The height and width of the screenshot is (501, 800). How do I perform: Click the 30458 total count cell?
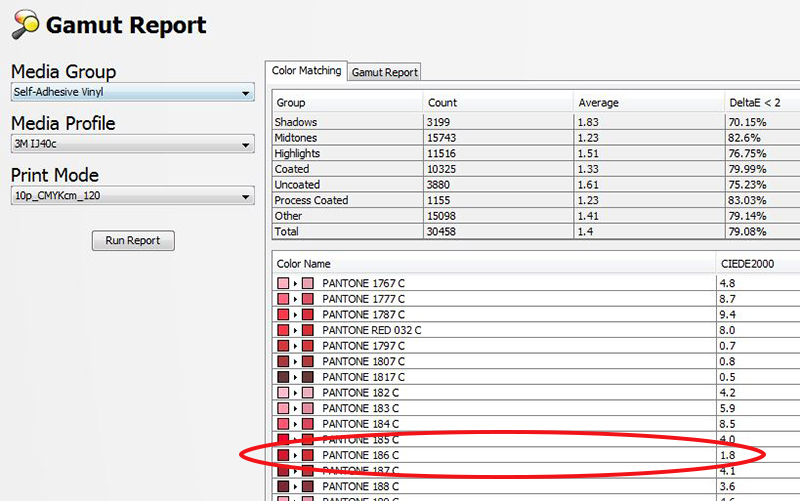click(441, 232)
